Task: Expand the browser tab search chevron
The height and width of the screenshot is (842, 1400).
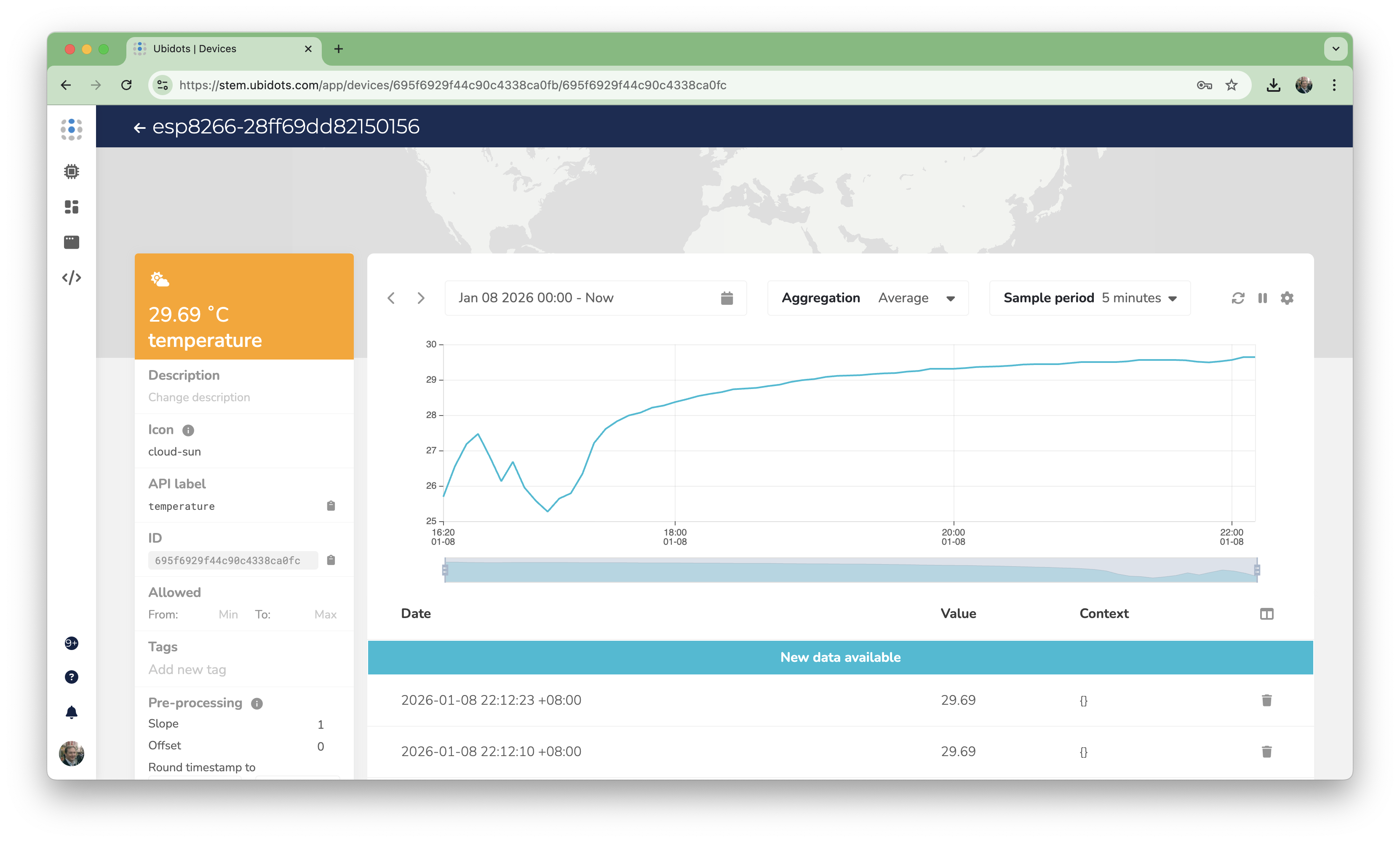Action: tap(1335, 49)
